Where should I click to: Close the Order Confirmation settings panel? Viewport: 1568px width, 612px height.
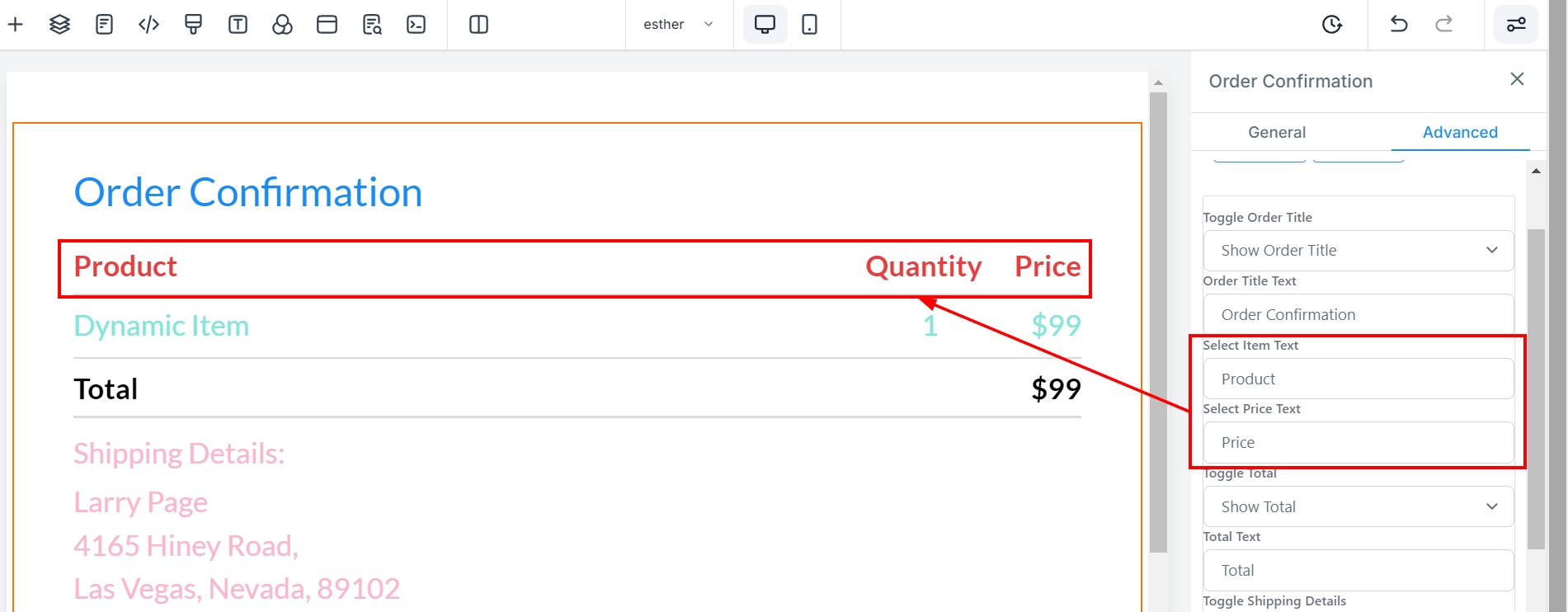(x=1517, y=79)
